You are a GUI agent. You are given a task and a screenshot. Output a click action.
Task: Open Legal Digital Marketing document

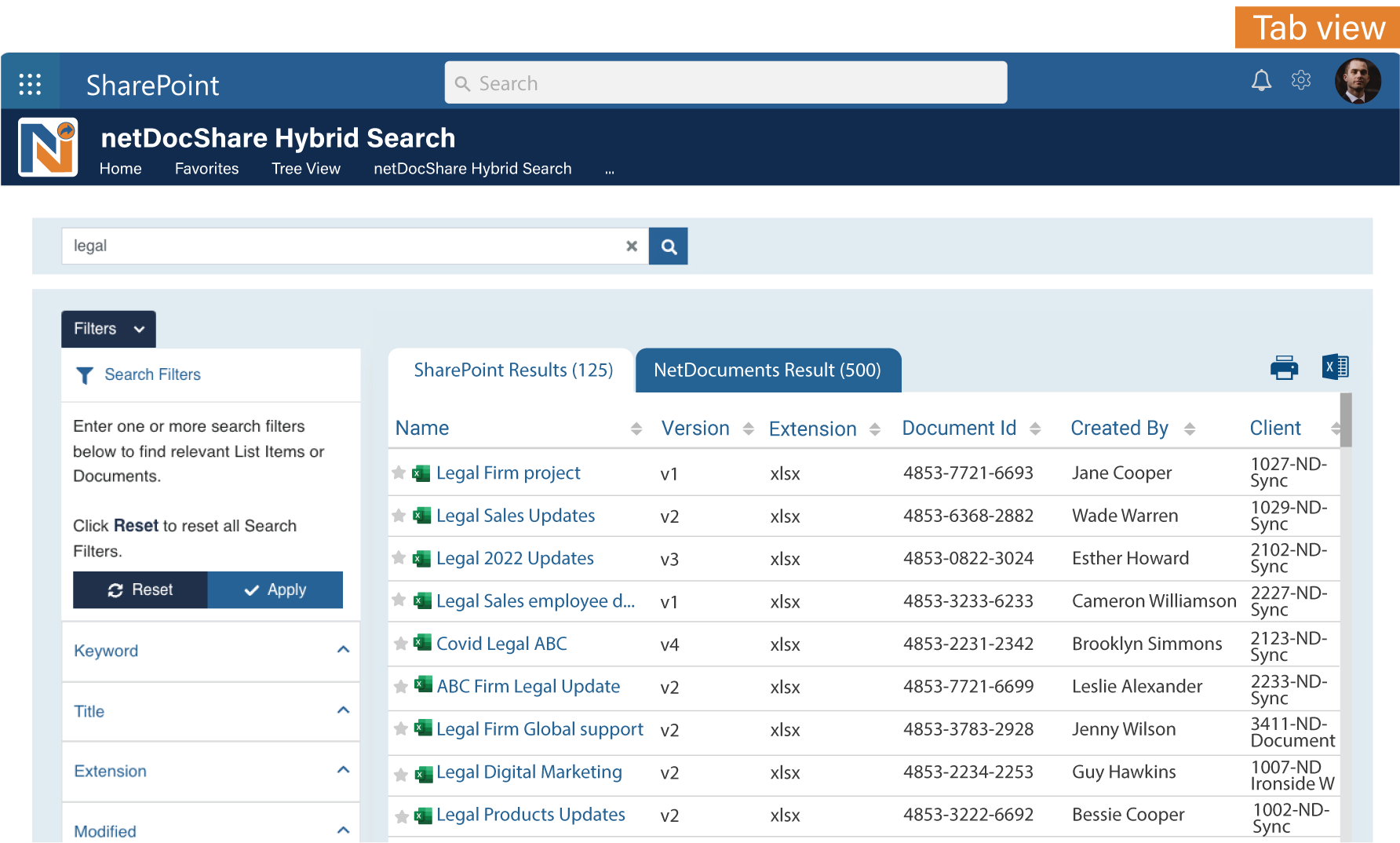(529, 772)
